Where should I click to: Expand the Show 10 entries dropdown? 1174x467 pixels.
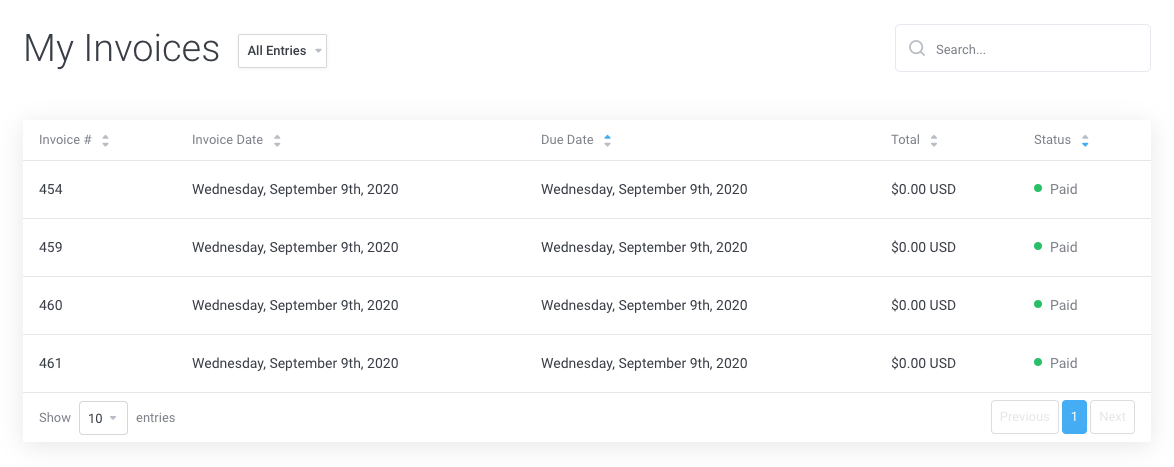point(103,418)
